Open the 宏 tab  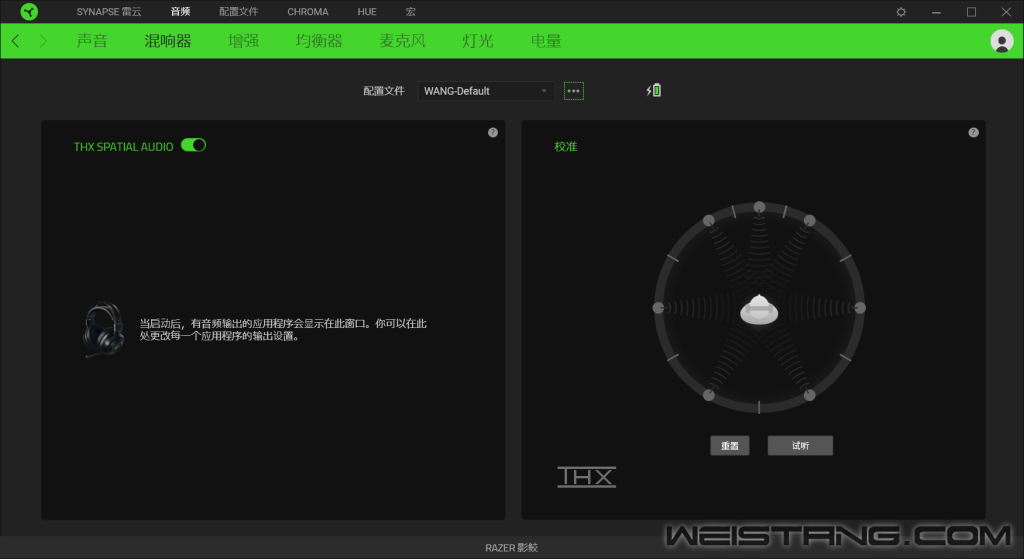click(x=410, y=12)
